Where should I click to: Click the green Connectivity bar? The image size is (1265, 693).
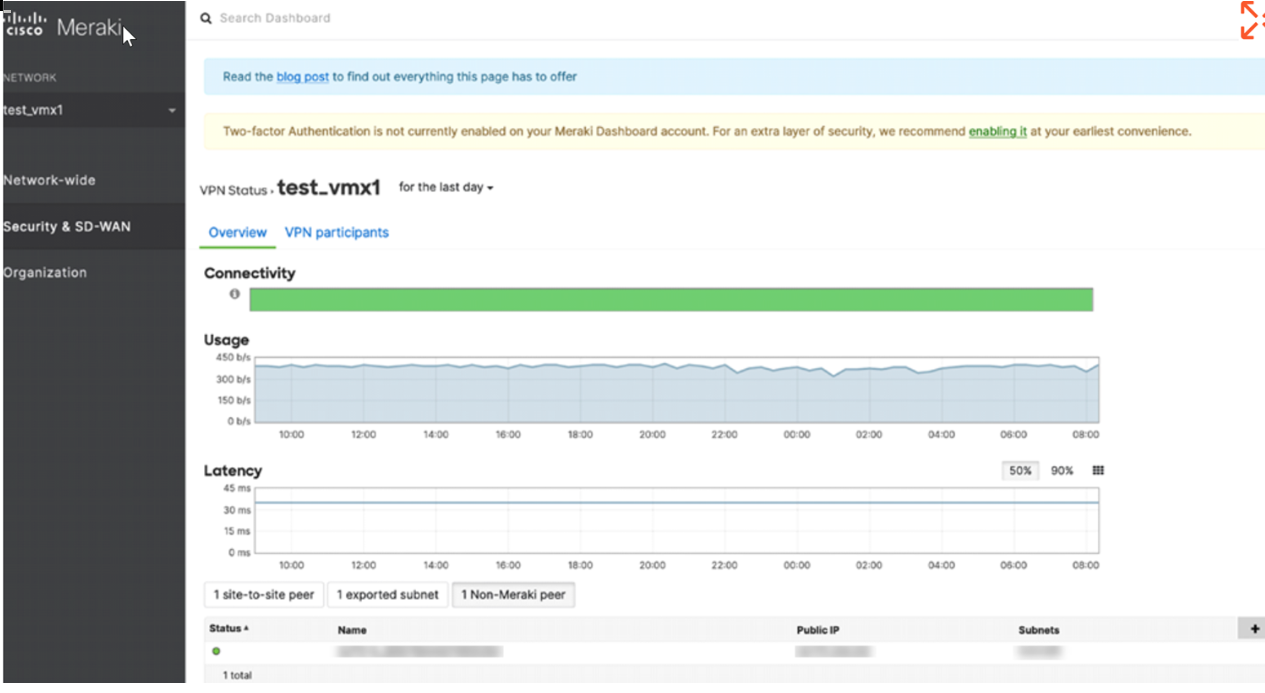point(670,300)
